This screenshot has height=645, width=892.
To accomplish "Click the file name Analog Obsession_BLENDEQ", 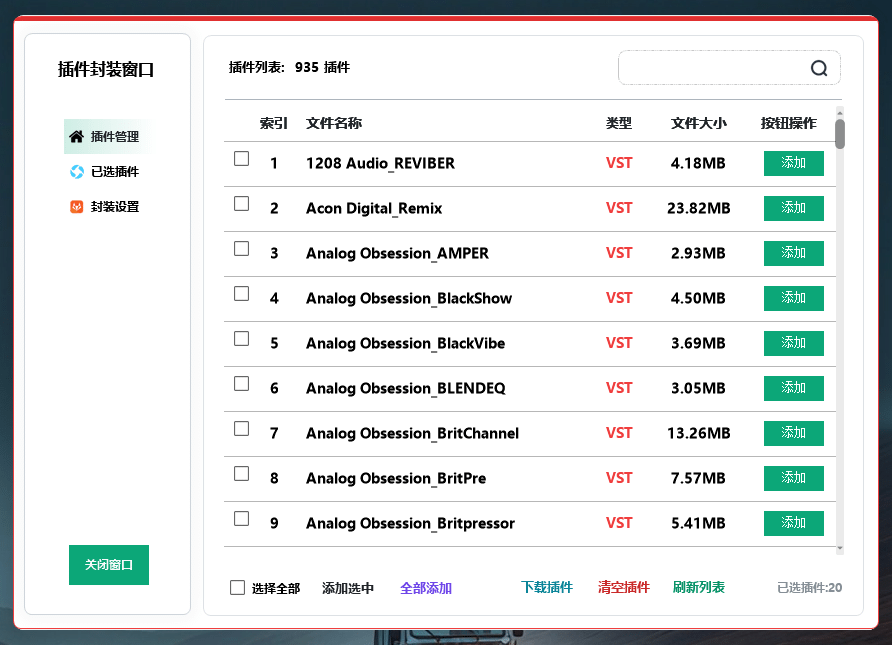I will [406, 388].
